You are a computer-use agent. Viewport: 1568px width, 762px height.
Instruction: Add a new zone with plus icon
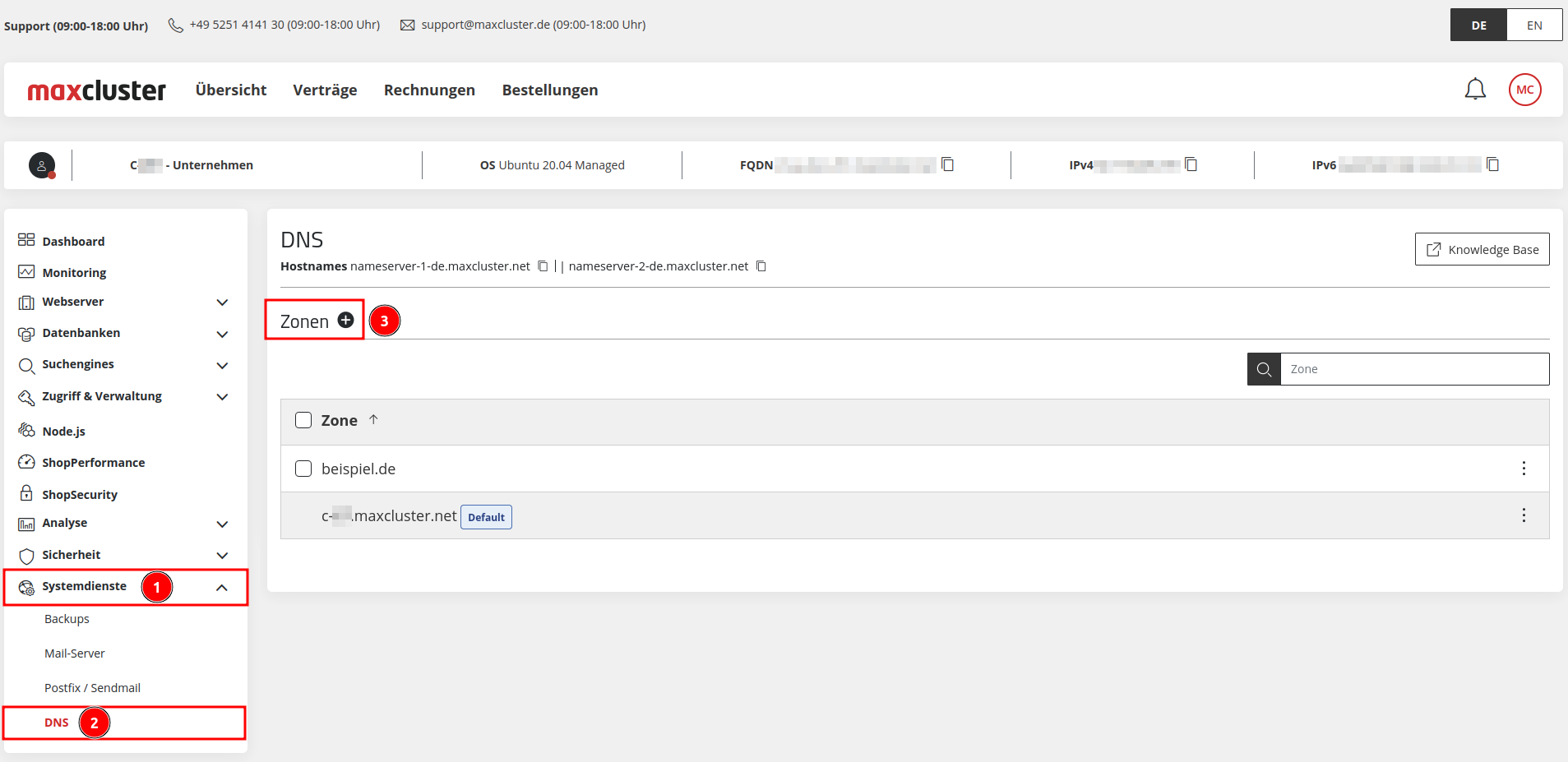click(345, 320)
